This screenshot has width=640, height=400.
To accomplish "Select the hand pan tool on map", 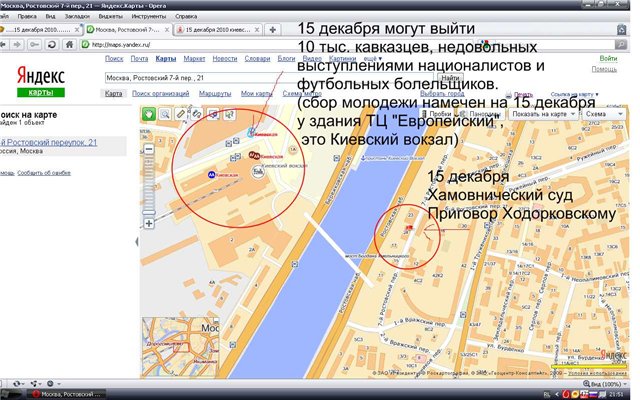I will (148, 113).
